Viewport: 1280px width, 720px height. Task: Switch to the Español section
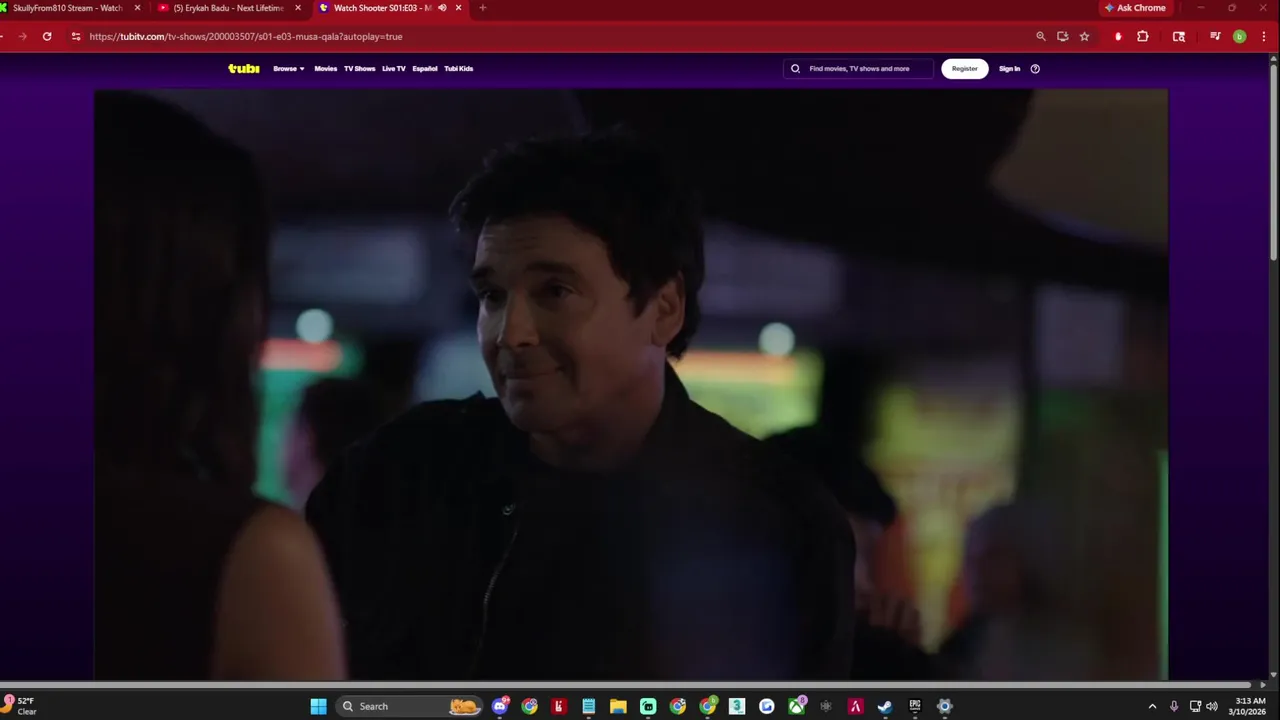click(425, 69)
